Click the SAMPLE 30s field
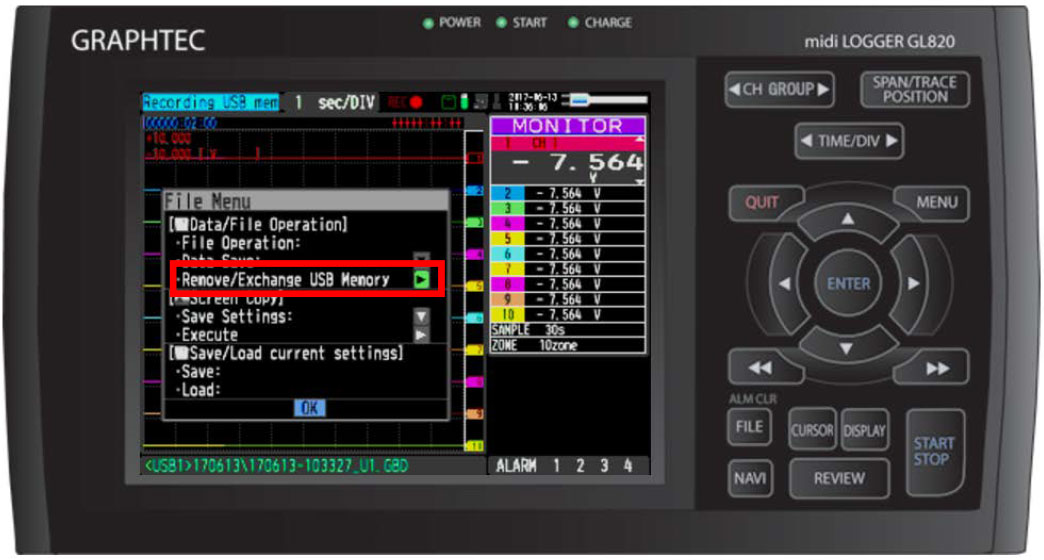The width and height of the screenshot is (1044, 560). point(567,330)
